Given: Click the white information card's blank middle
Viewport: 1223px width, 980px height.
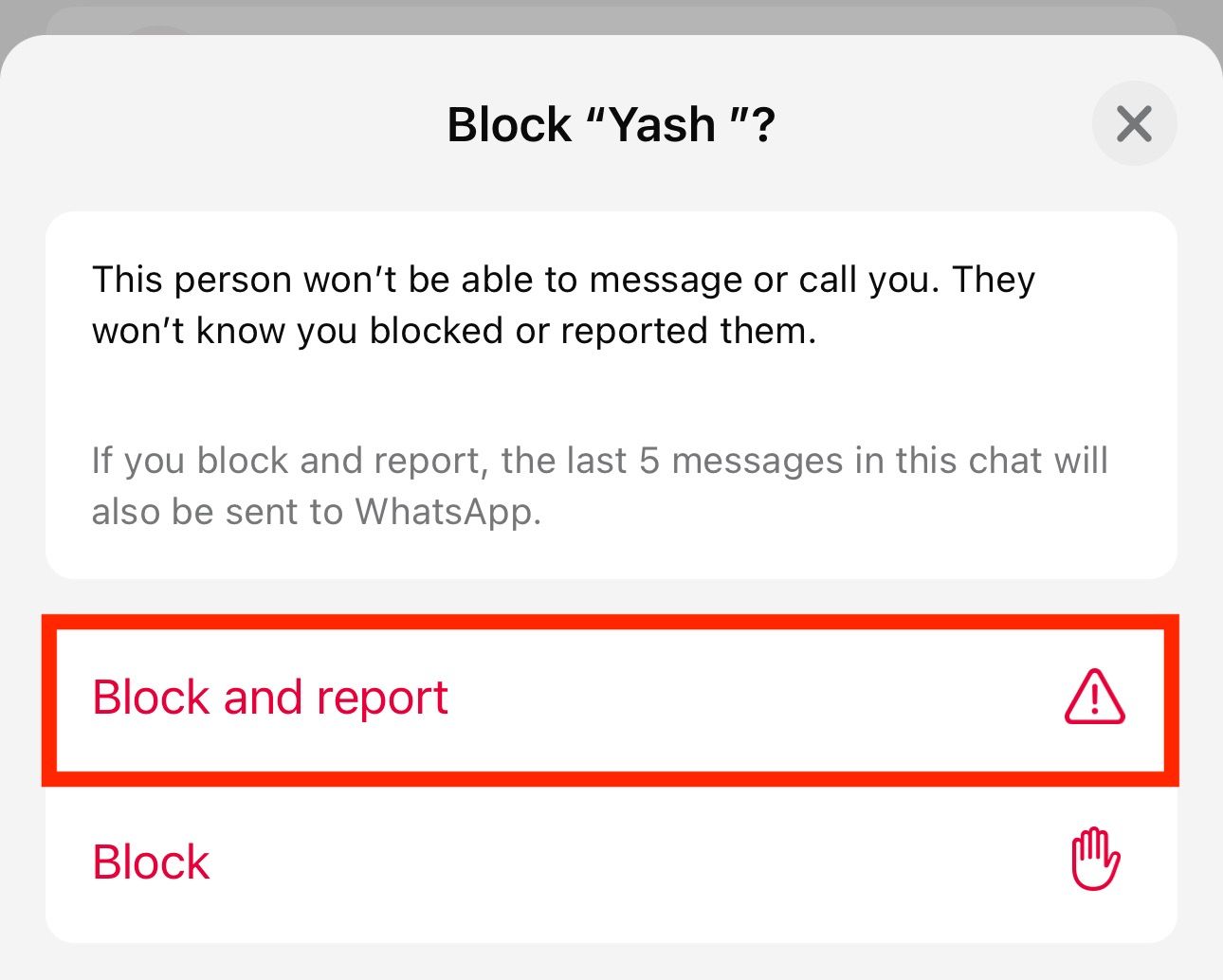Looking at the screenshot, I should point(611,396).
